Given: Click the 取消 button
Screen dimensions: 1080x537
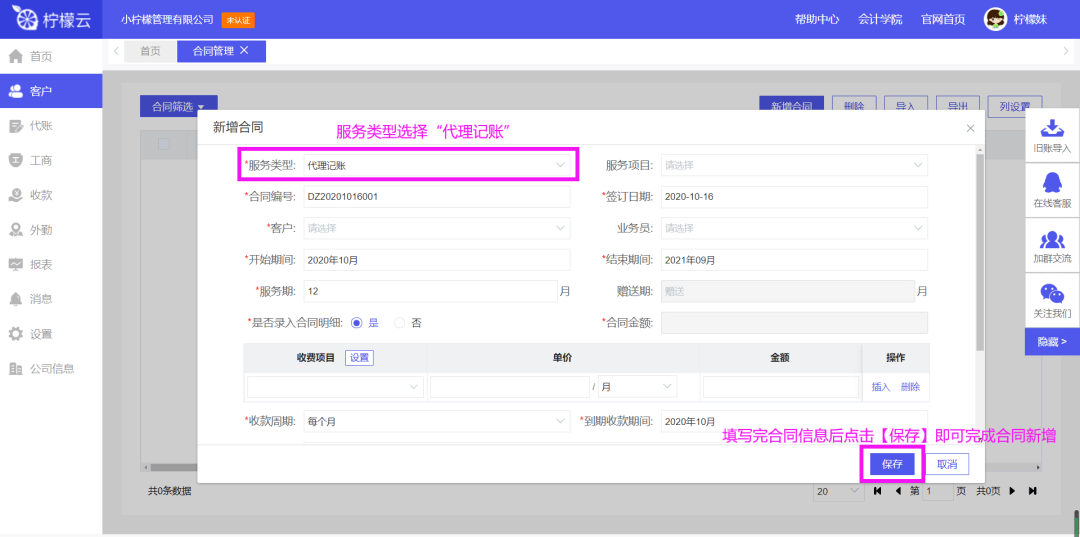Looking at the screenshot, I should pyautogui.click(x=947, y=464).
